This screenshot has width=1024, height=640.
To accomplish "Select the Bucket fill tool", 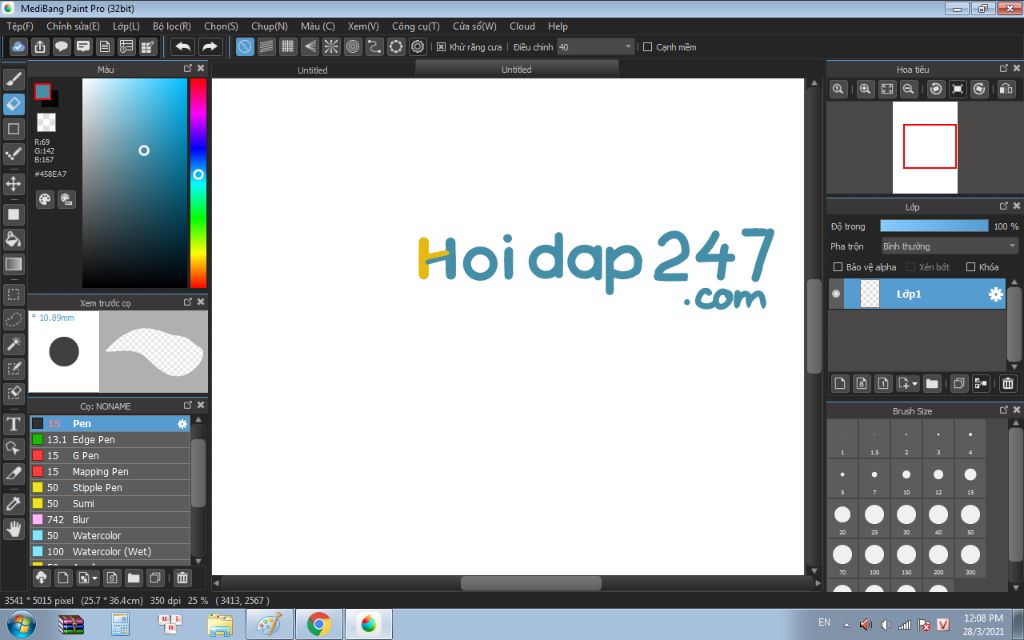I will coord(13,239).
